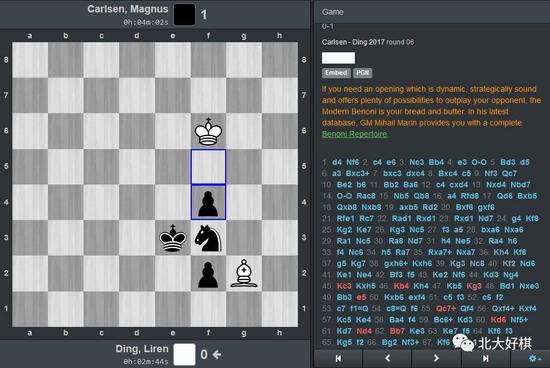Go to move 1. d4 in notation
The height and width of the screenshot is (368, 550).
pyautogui.click(x=337, y=162)
